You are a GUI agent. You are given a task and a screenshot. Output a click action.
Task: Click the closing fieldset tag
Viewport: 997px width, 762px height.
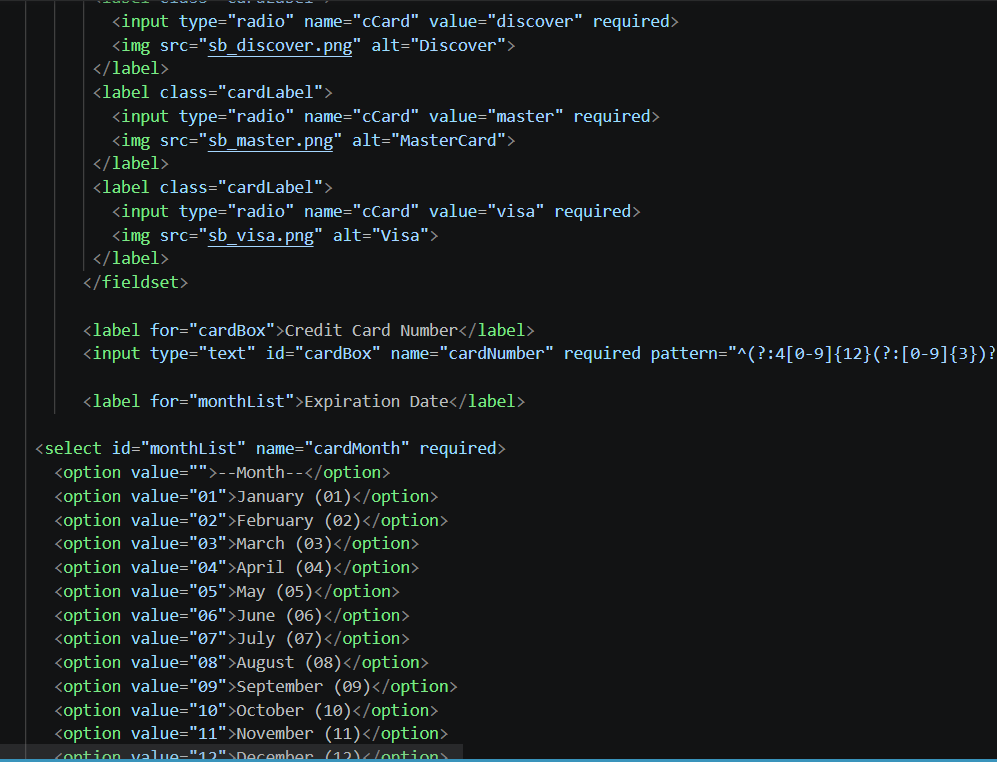[x=135, y=282]
